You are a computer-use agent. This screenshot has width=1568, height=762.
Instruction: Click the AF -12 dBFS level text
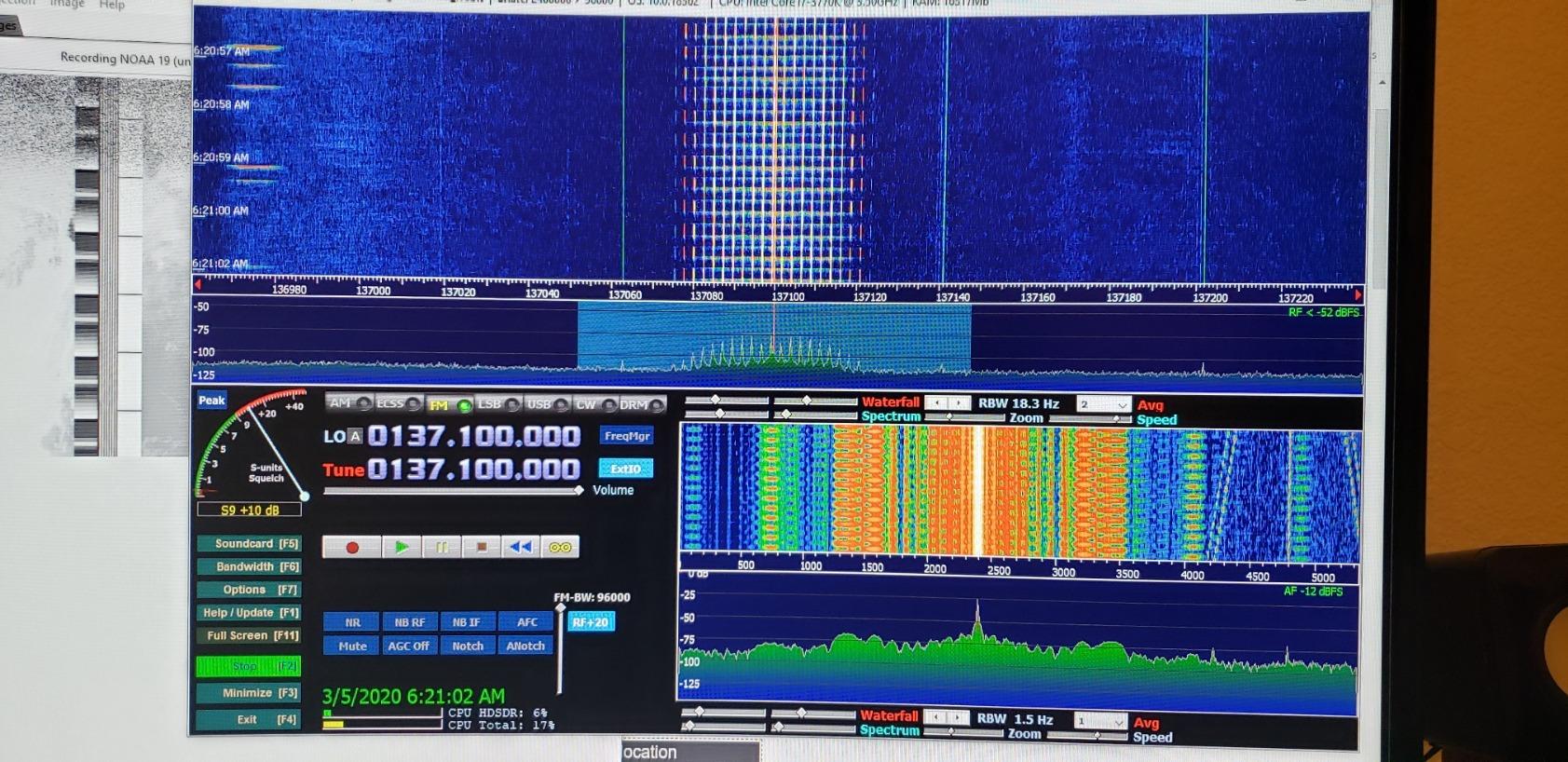[x=1314, y=592]
